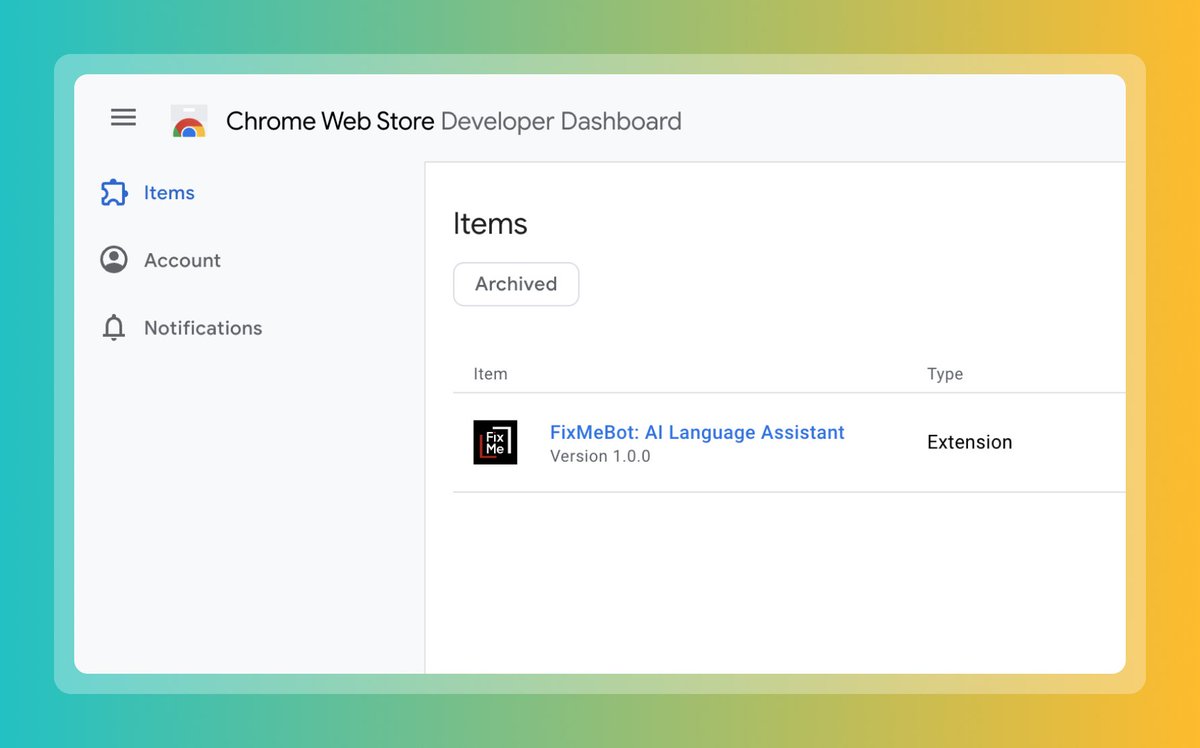This screenshot has width=1200, height=748.
Task: Click the Notifications bell icon
Action: click(114, 328)
